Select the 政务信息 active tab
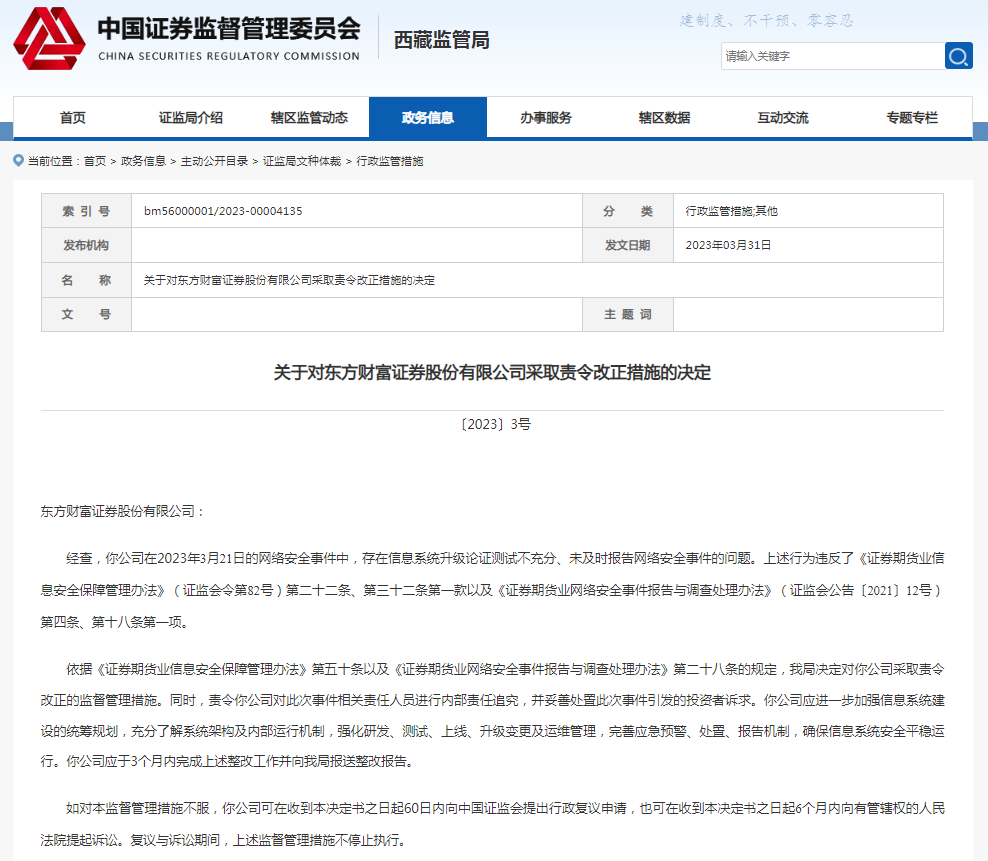This screenshot has width=988, height=861. (x=427, y=118)
